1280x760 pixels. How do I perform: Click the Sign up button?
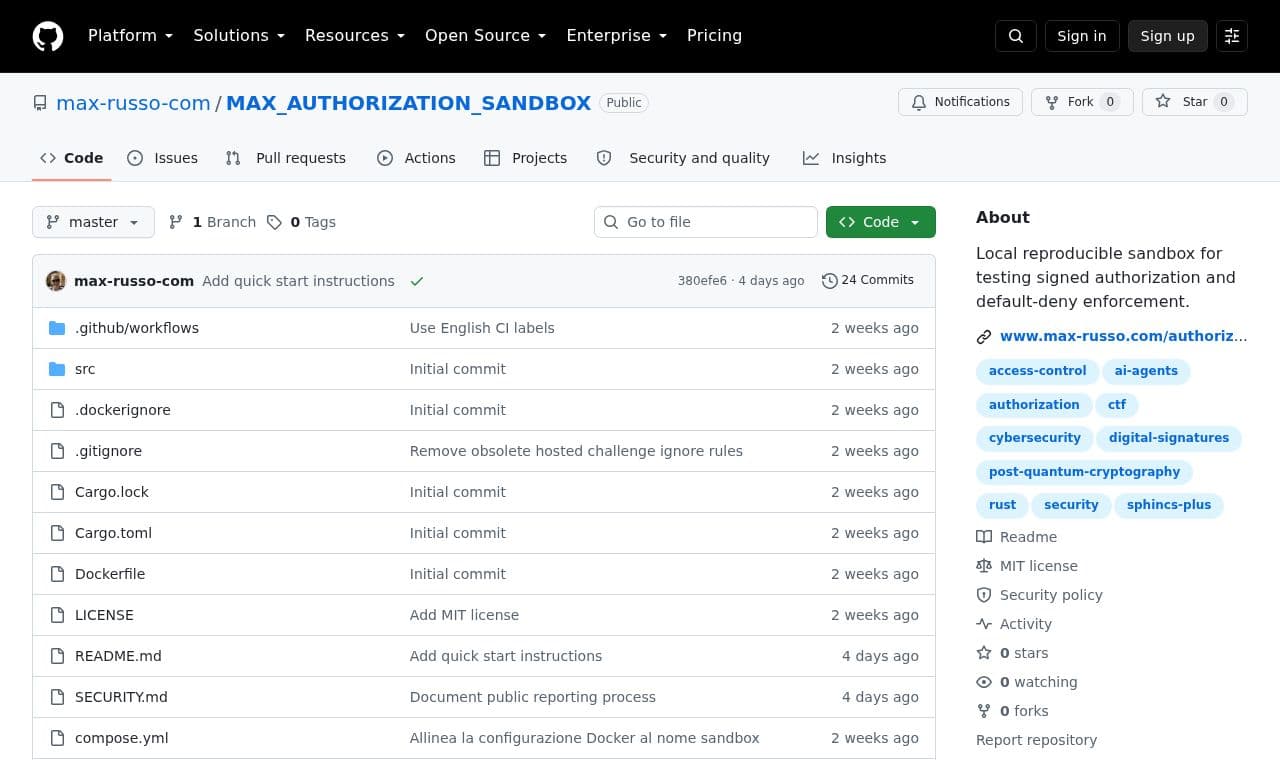(1168, 36)
